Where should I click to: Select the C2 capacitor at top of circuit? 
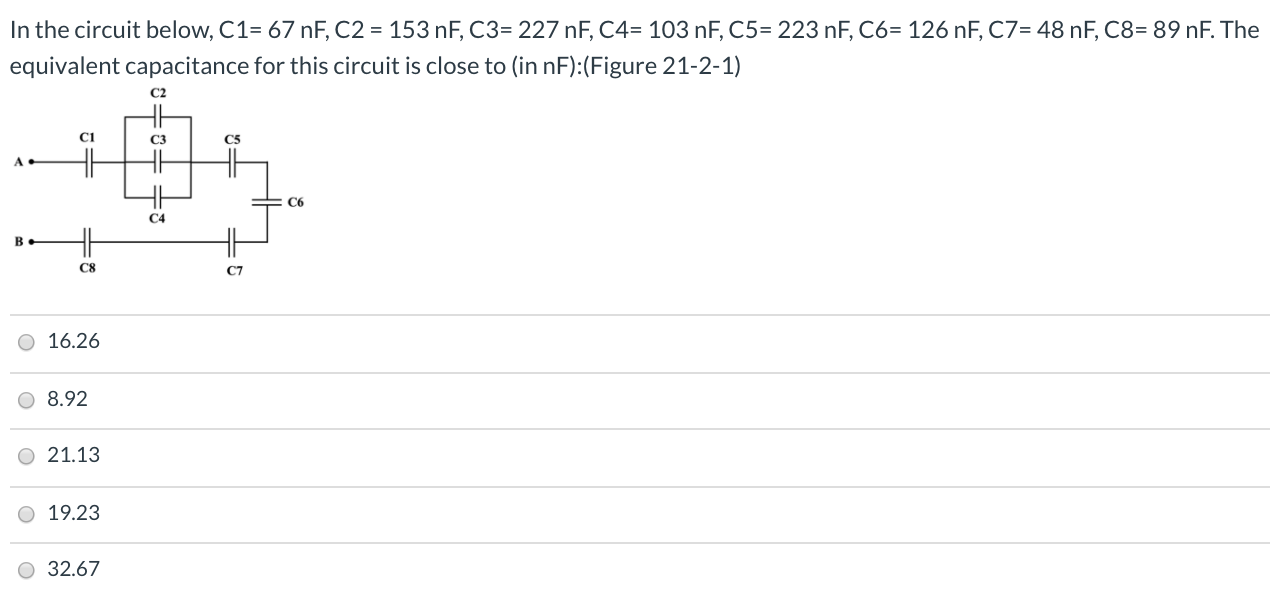(158, 115)
